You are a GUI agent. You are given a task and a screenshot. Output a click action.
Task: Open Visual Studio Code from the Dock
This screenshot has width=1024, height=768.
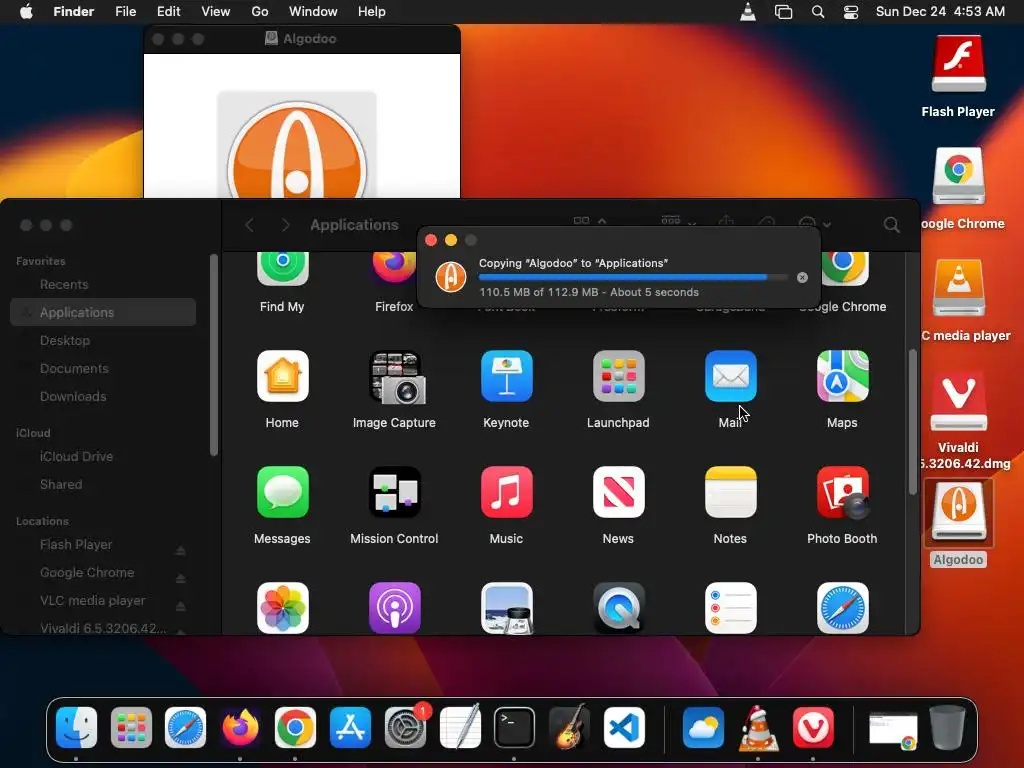click(624, 728)
